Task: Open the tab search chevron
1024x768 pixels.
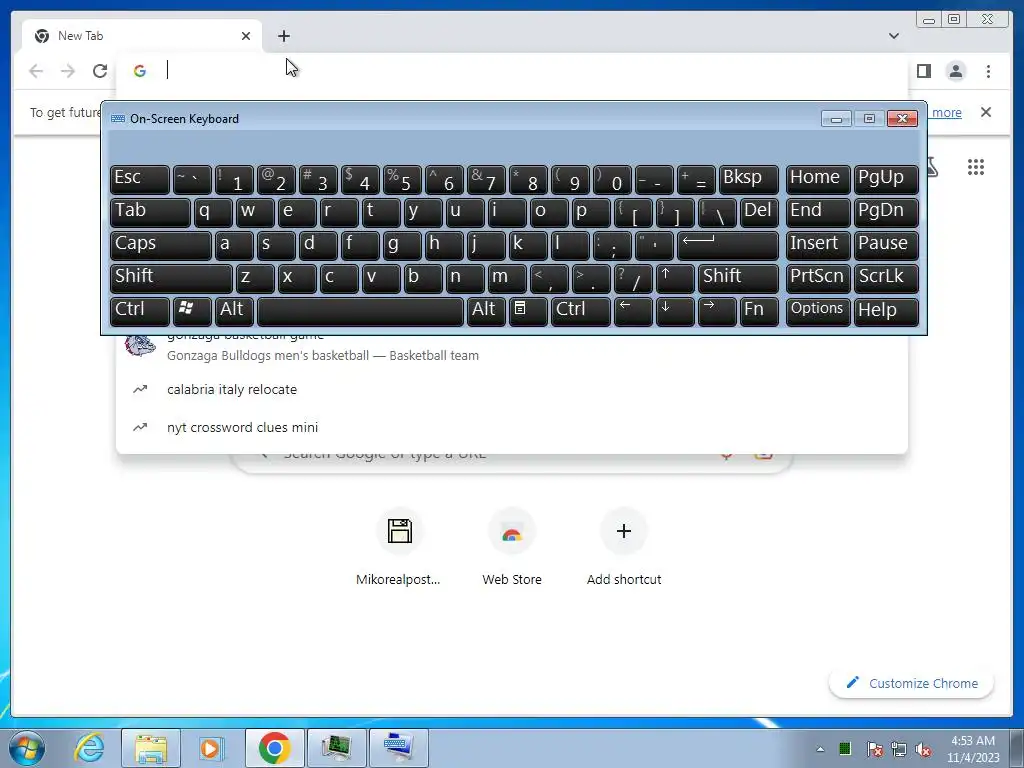Action: point(894,36)
